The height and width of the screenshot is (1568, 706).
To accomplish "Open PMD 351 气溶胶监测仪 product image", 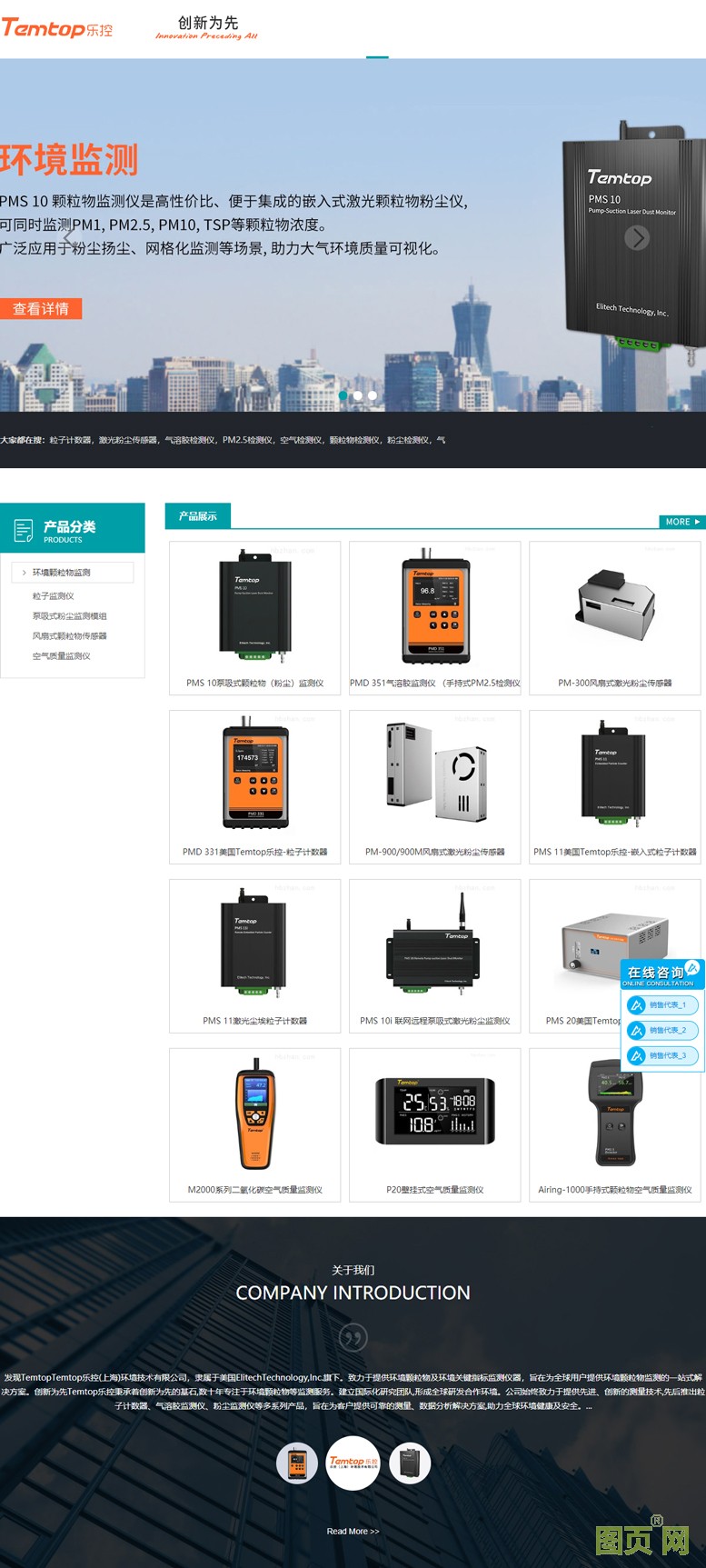I will pyautogui.click(x=434, y=607).
